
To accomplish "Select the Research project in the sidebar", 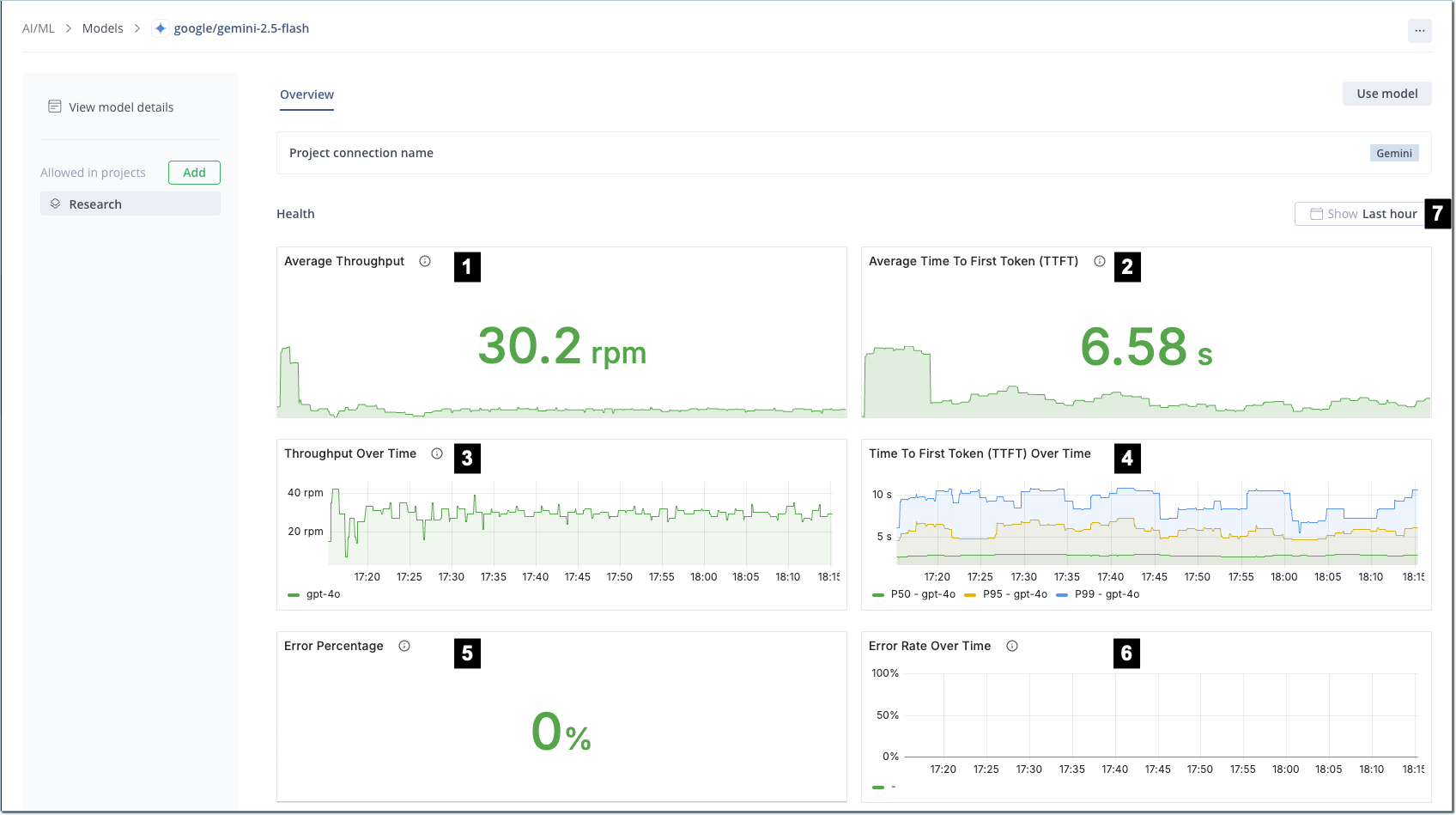I will (95, 204).
